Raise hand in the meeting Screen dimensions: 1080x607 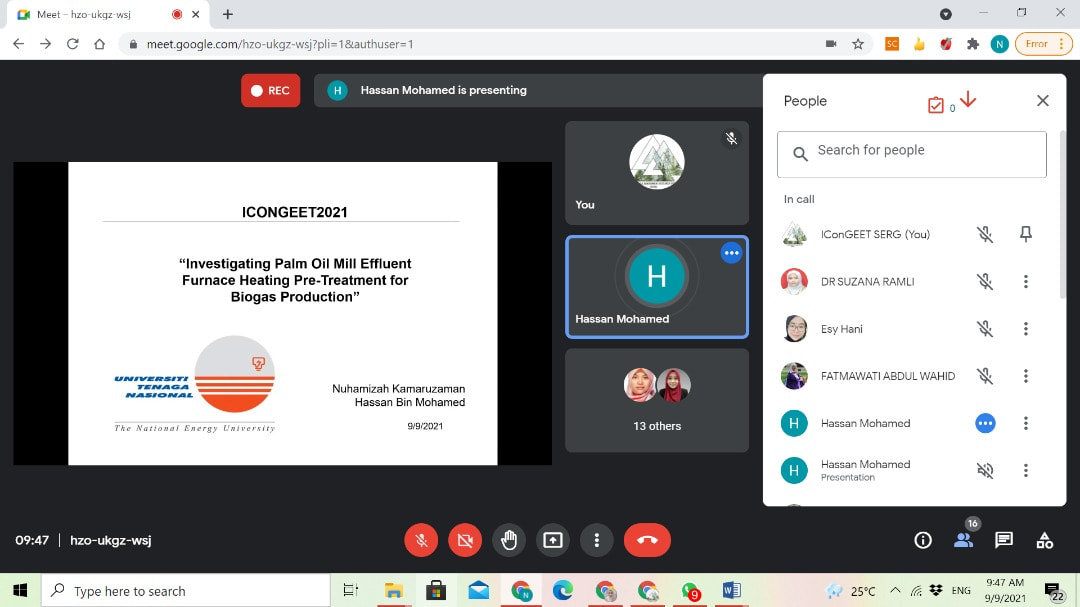tap(509, 540)
